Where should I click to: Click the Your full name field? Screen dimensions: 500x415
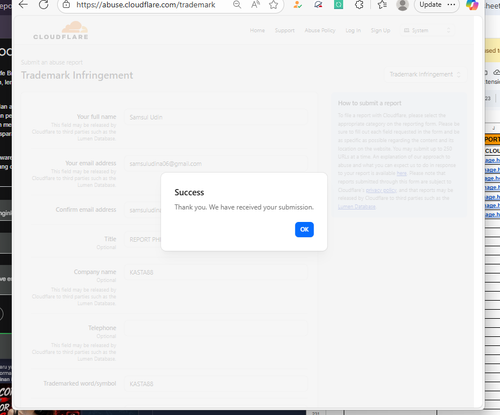[x=216, y=117]
